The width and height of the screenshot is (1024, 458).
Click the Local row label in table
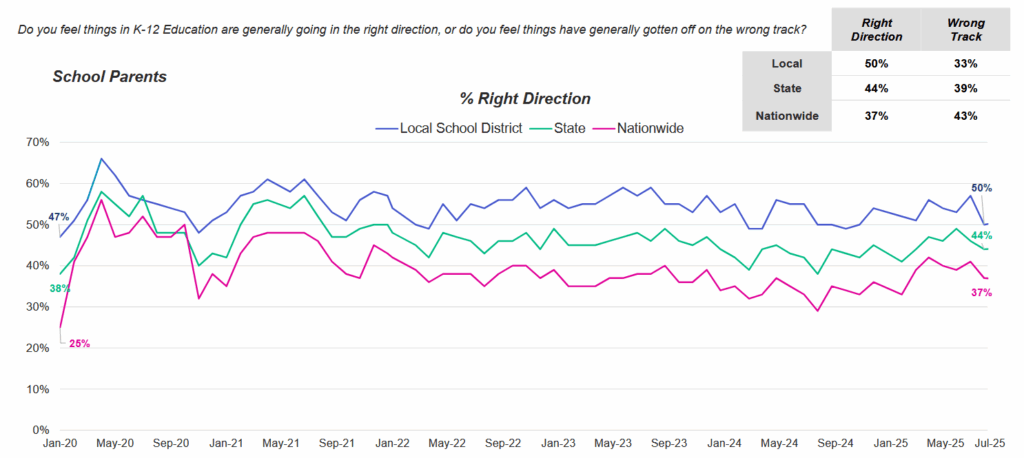tap(788, 64)
